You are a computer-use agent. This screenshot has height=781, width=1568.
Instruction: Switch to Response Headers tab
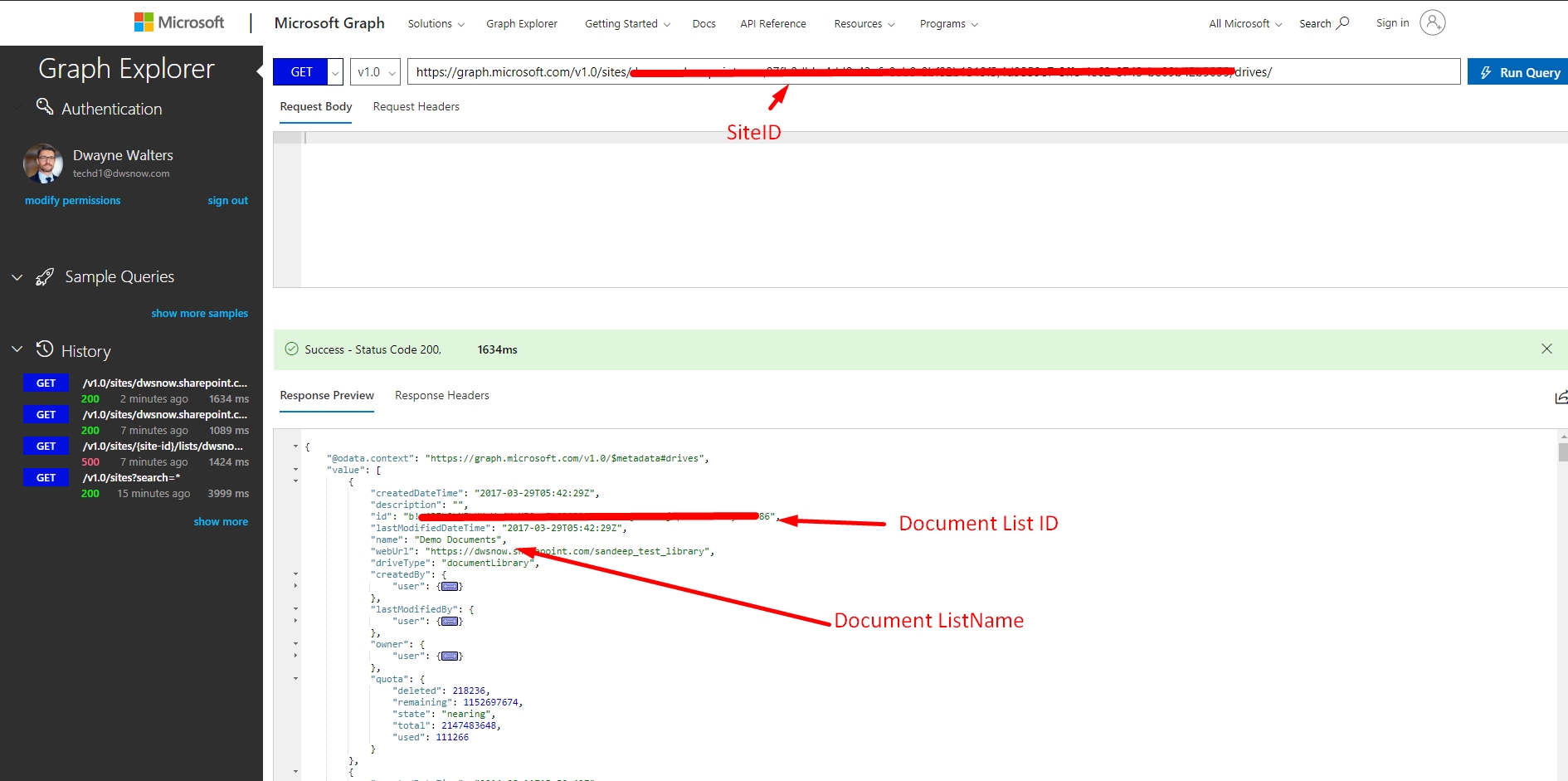441,395
